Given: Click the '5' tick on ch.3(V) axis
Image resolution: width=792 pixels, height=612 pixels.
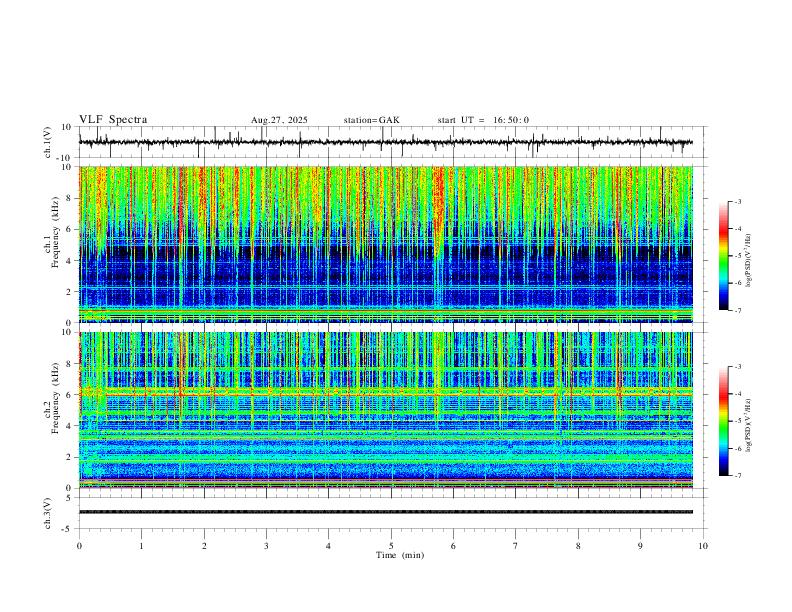Looking at the screenshot, I should pyautogui.click(x=70, y=498).
